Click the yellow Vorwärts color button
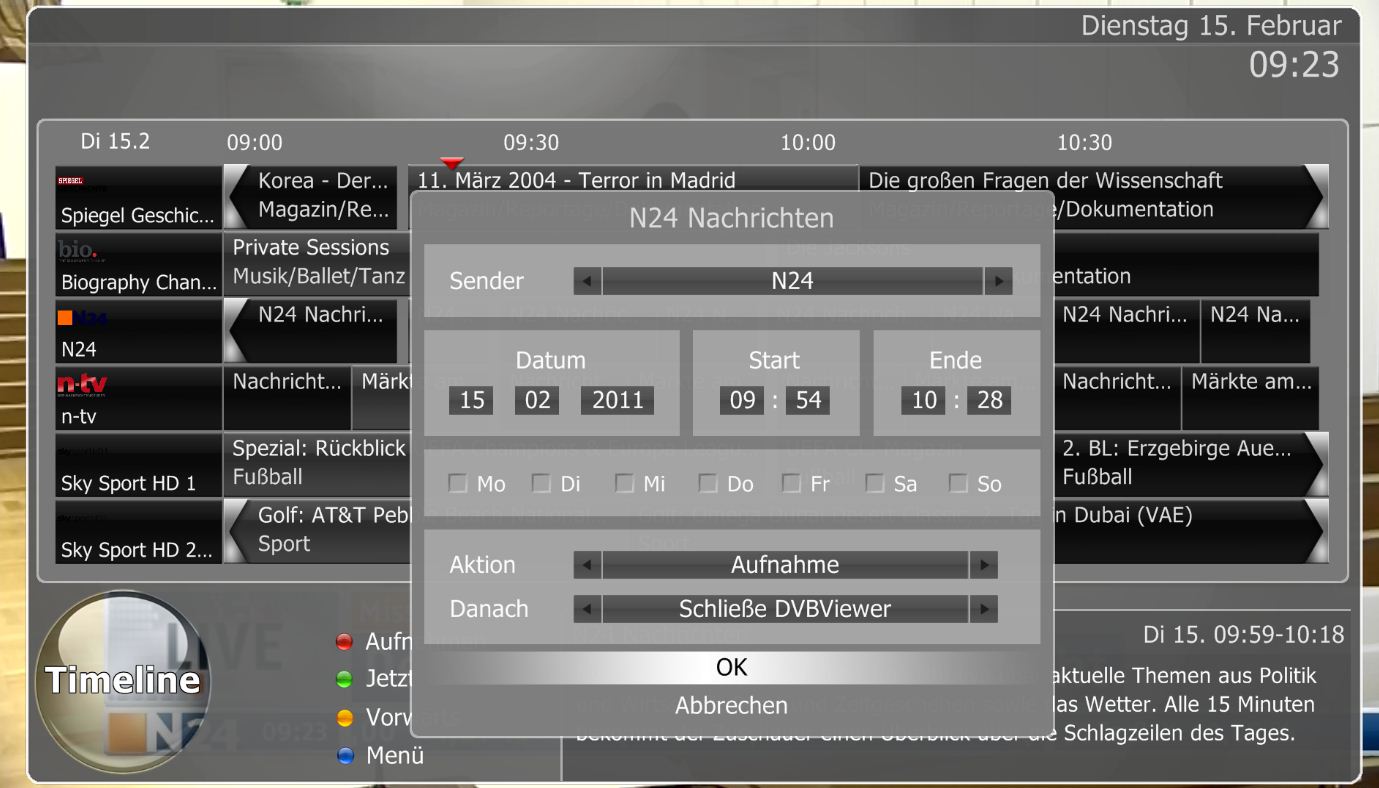 345,718
